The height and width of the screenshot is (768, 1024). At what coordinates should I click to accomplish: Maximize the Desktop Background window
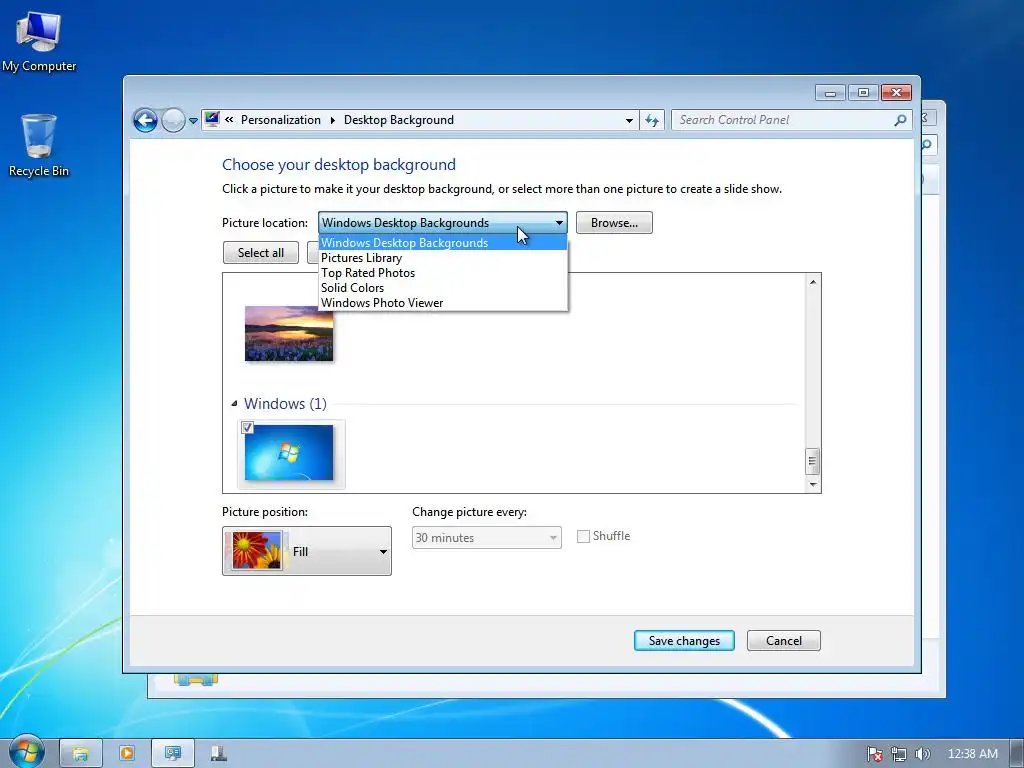pos(863,93)
